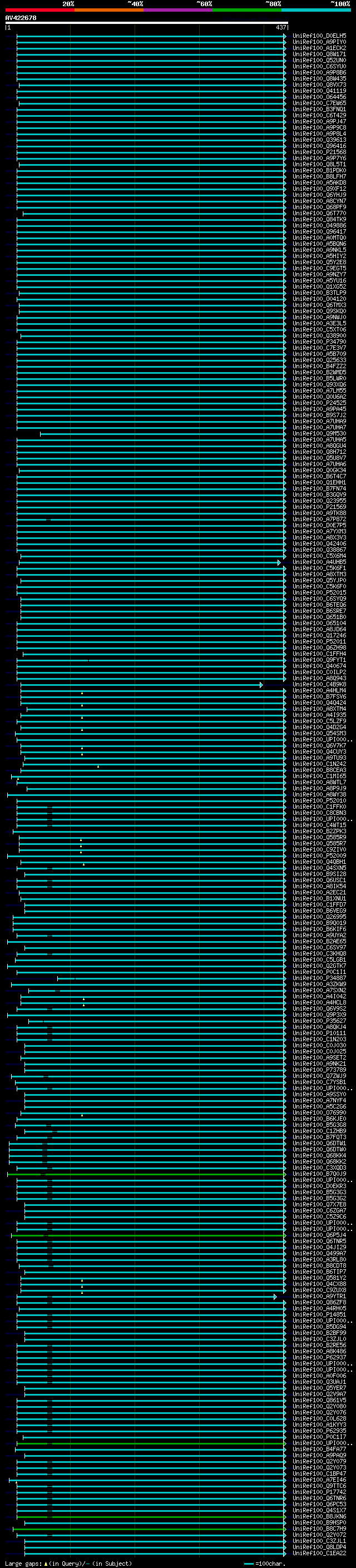Open the UniRef100_A9PIY0 hit
The height and width of the screenshot is (1568, 356).
pyautogui.click(x=319, y=42)
